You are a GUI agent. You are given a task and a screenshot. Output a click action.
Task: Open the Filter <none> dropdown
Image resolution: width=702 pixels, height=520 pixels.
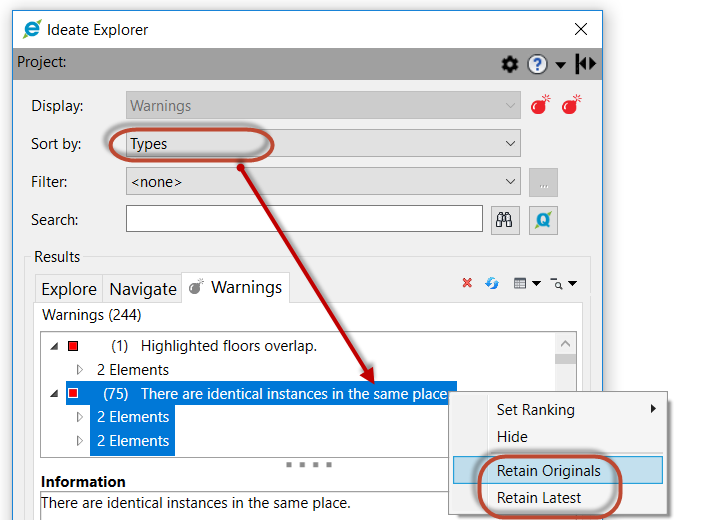point(323,181)
